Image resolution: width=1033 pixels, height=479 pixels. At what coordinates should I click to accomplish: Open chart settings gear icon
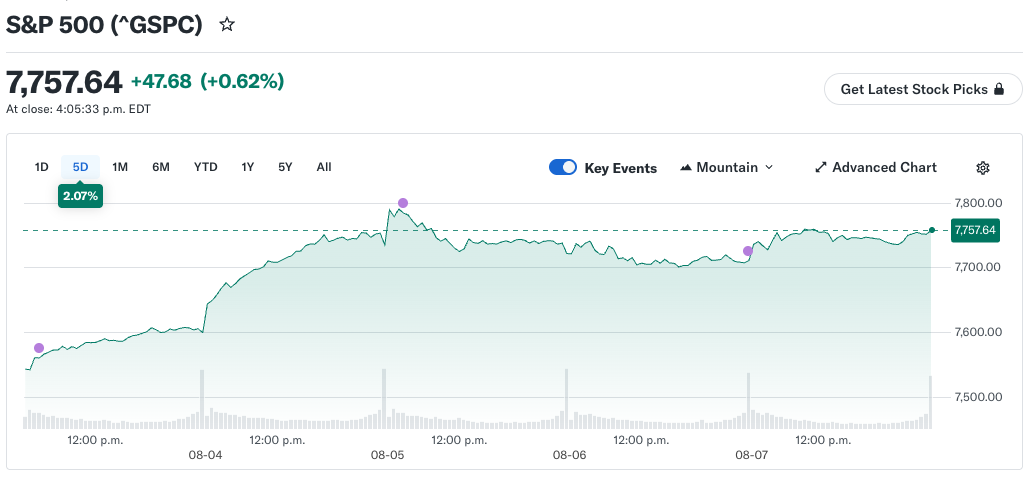pyautogui.click(x=983, y=168)
